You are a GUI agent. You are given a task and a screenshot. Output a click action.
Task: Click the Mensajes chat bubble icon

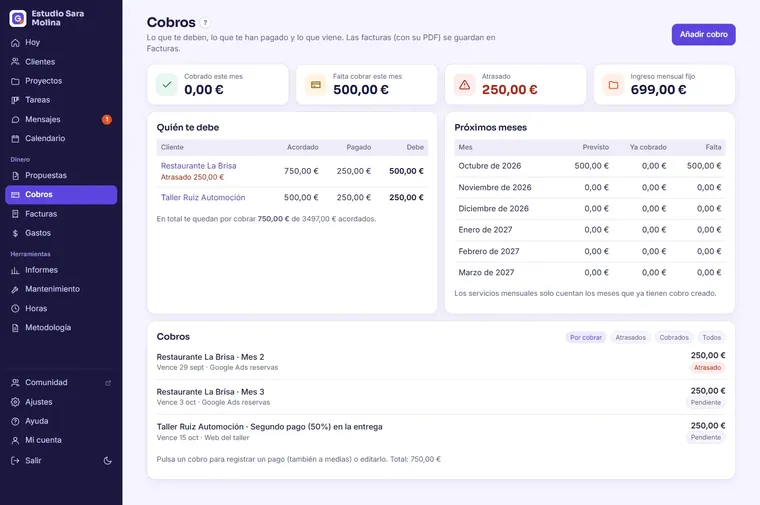pyautogui.click(x=15, y=119)
